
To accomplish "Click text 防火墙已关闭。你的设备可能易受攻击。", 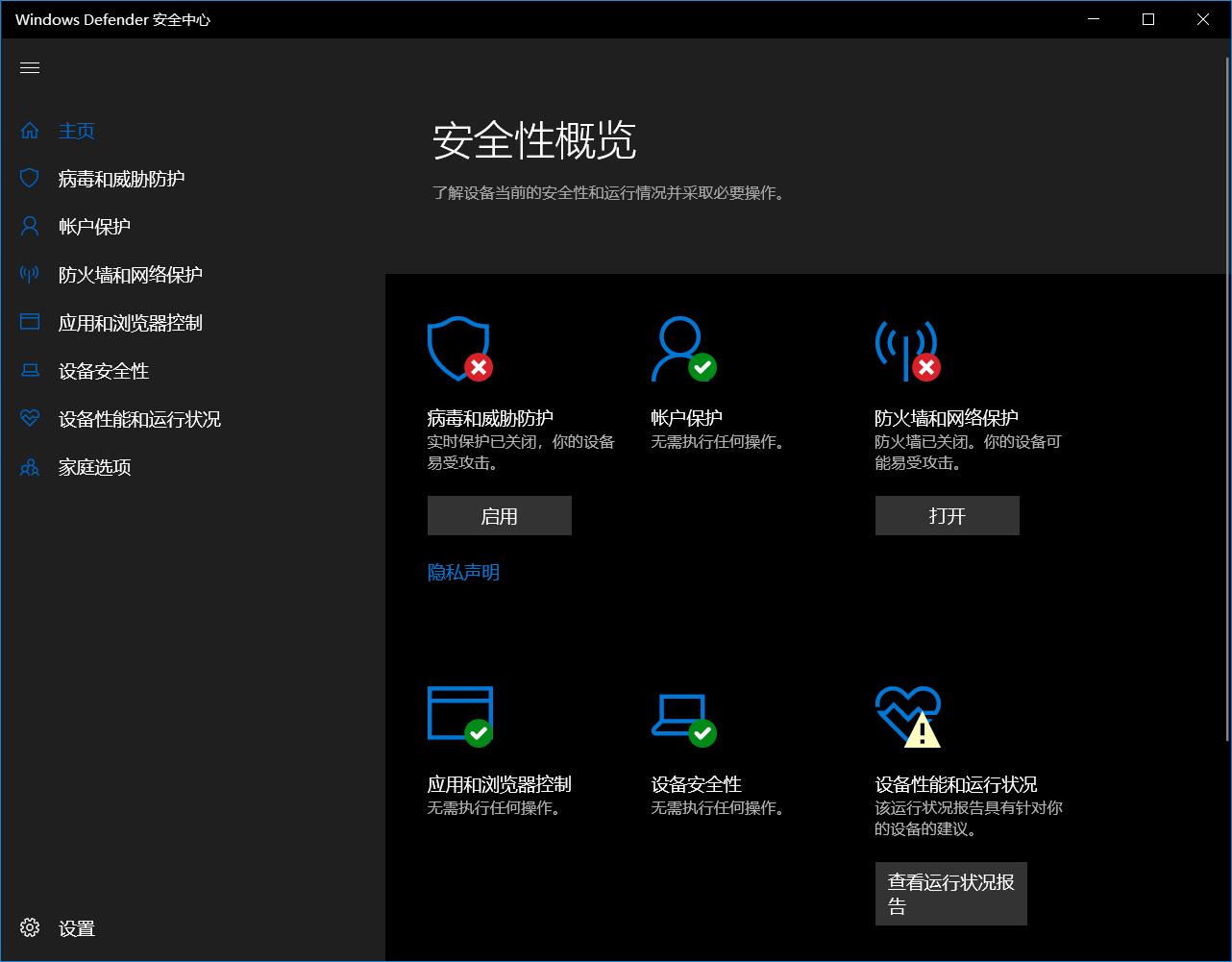I will [x=969, y=453].
